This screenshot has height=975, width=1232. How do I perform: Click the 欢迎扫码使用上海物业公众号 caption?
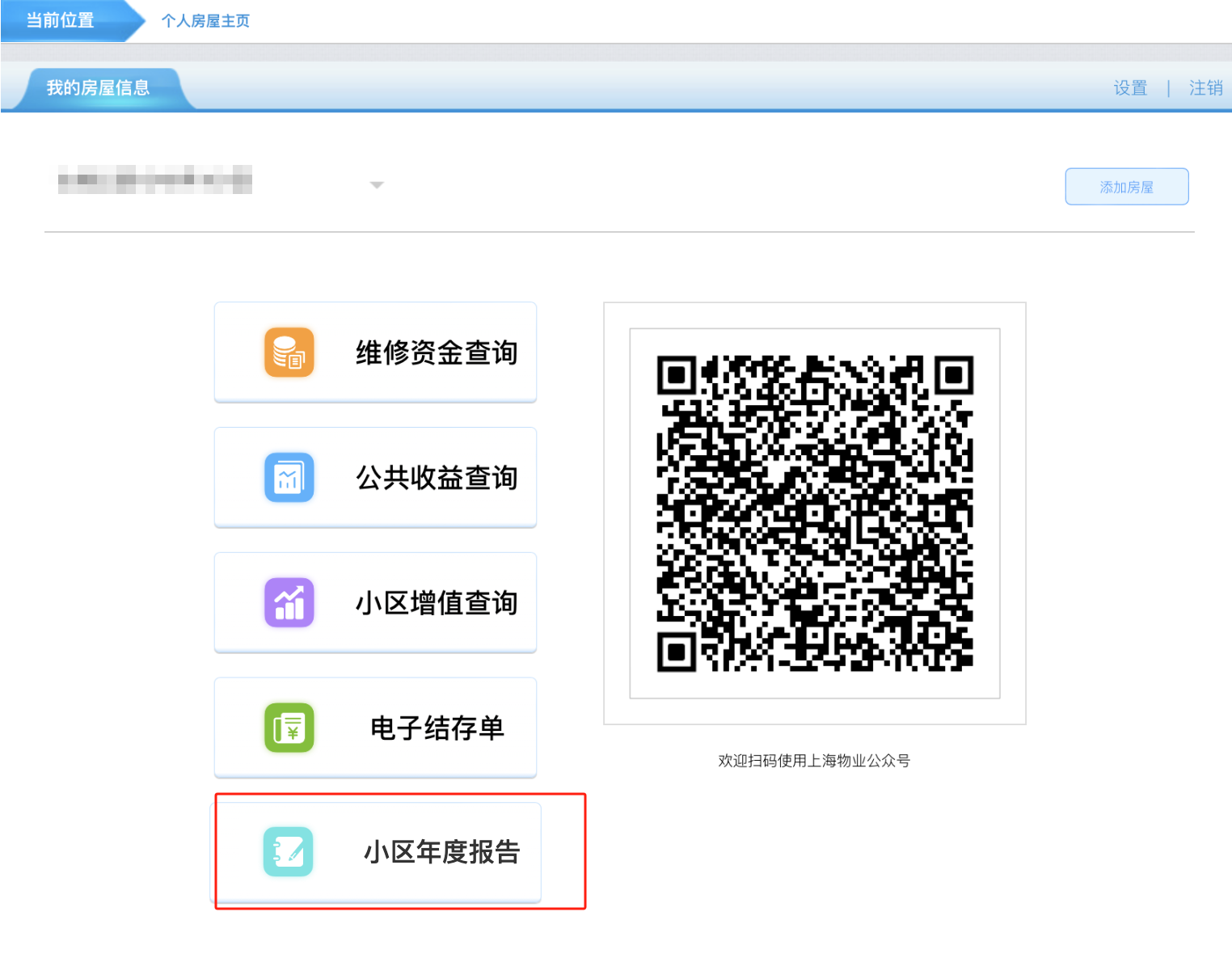(814, 761)
